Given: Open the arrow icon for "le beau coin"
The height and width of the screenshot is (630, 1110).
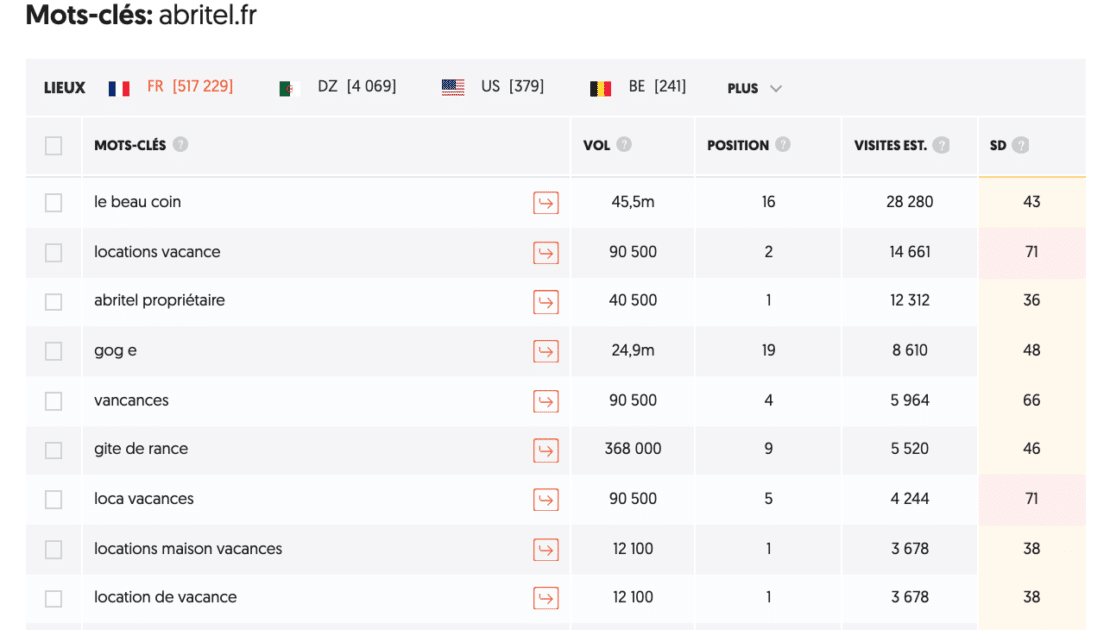Looking at the screenshot, I should pyautogui.click(x=545, y=203).
